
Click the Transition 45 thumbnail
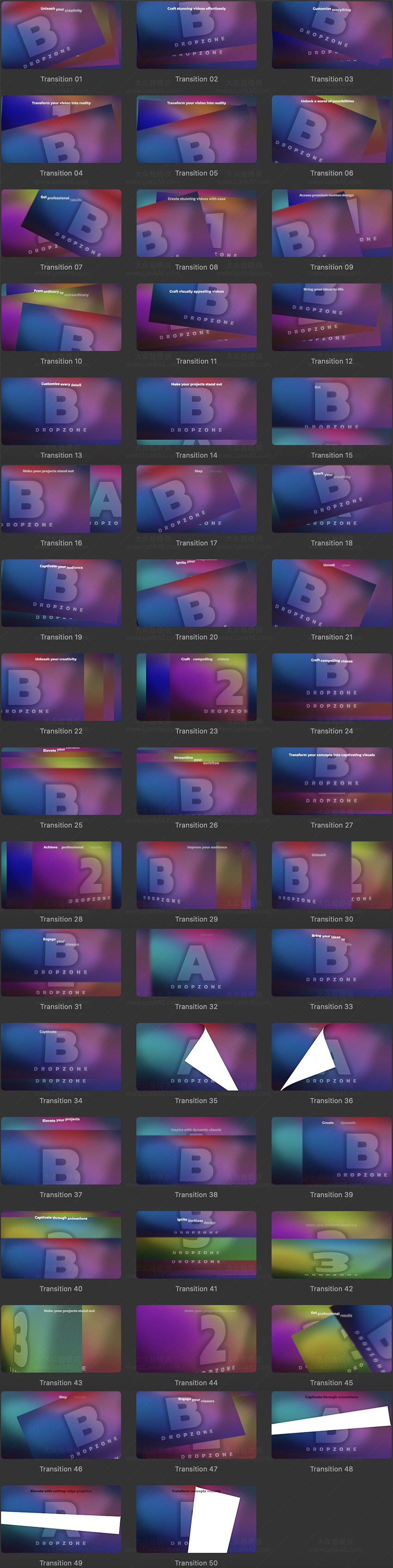[332, 1338]
